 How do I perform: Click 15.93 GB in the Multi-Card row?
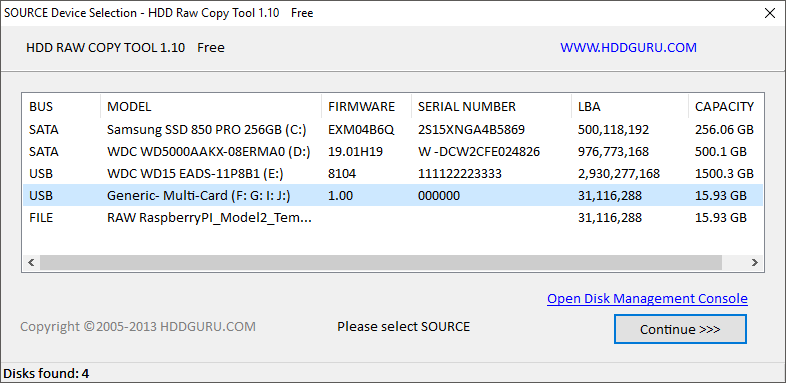pyautogui.click(x=721, y=196)
